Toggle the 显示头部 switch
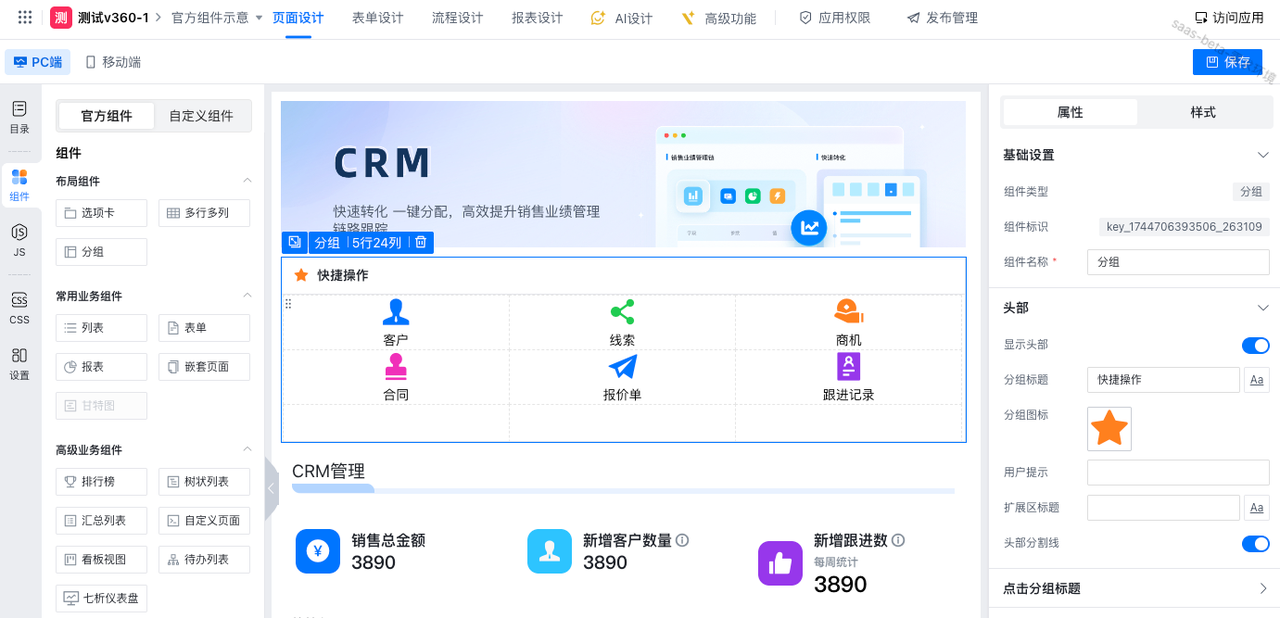 [1255, 345]
